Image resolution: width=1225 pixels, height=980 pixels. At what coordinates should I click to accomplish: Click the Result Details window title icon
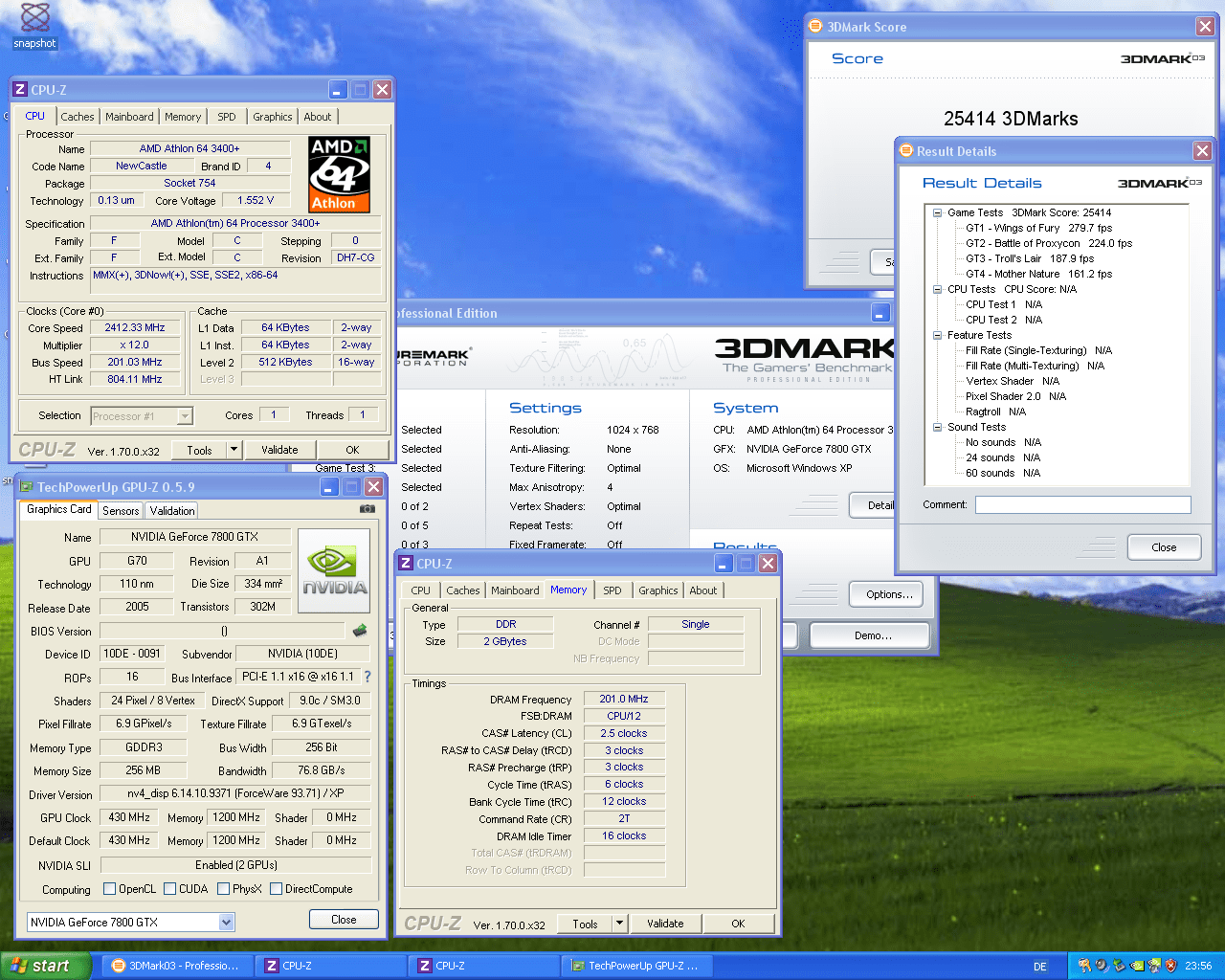tap(906, 150)
